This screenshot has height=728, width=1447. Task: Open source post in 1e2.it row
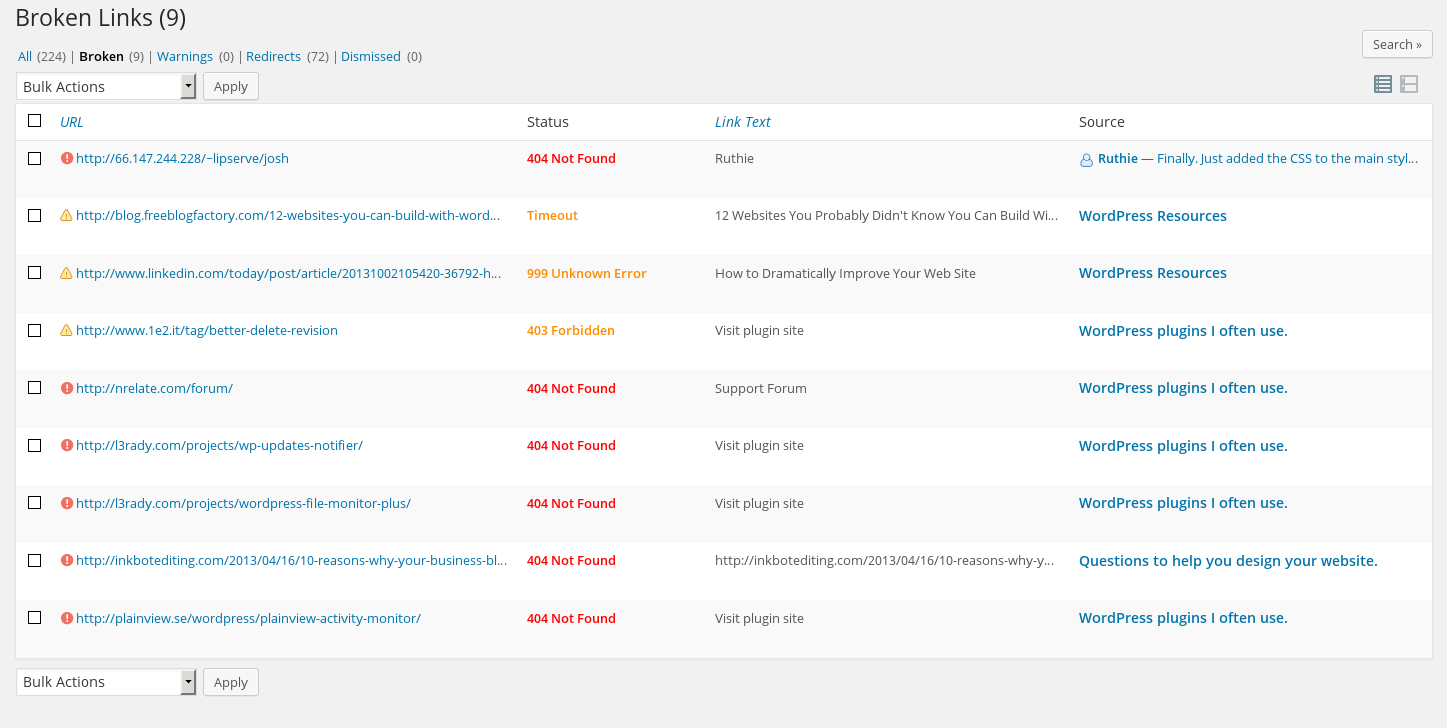[1183, 331]
